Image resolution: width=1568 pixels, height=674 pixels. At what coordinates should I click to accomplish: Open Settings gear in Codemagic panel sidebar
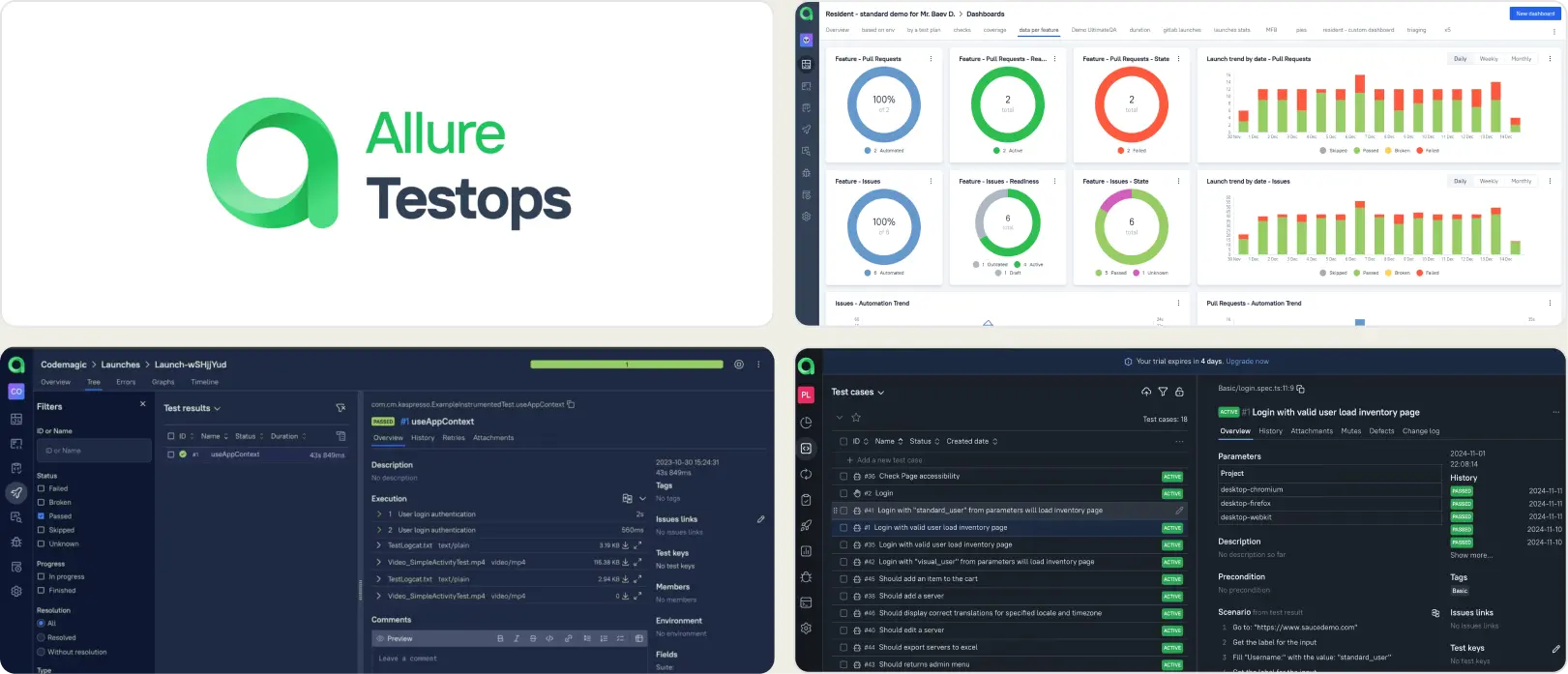pos(16,591)
